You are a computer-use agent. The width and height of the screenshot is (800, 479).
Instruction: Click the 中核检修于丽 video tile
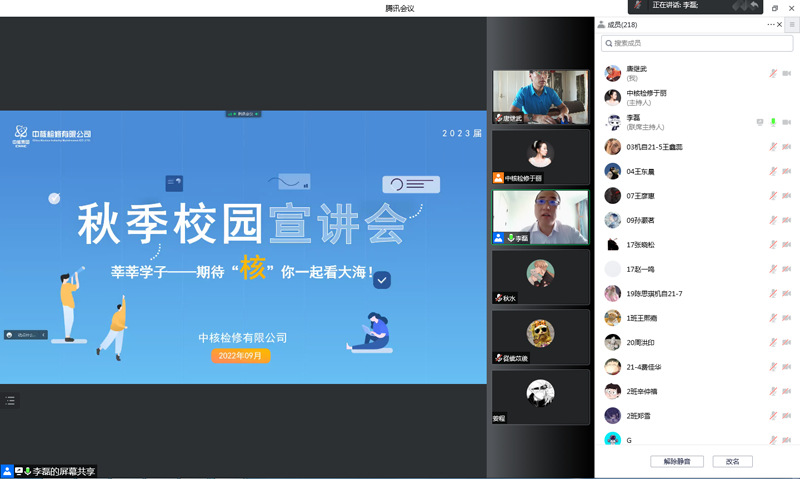[x=540, y=157]
